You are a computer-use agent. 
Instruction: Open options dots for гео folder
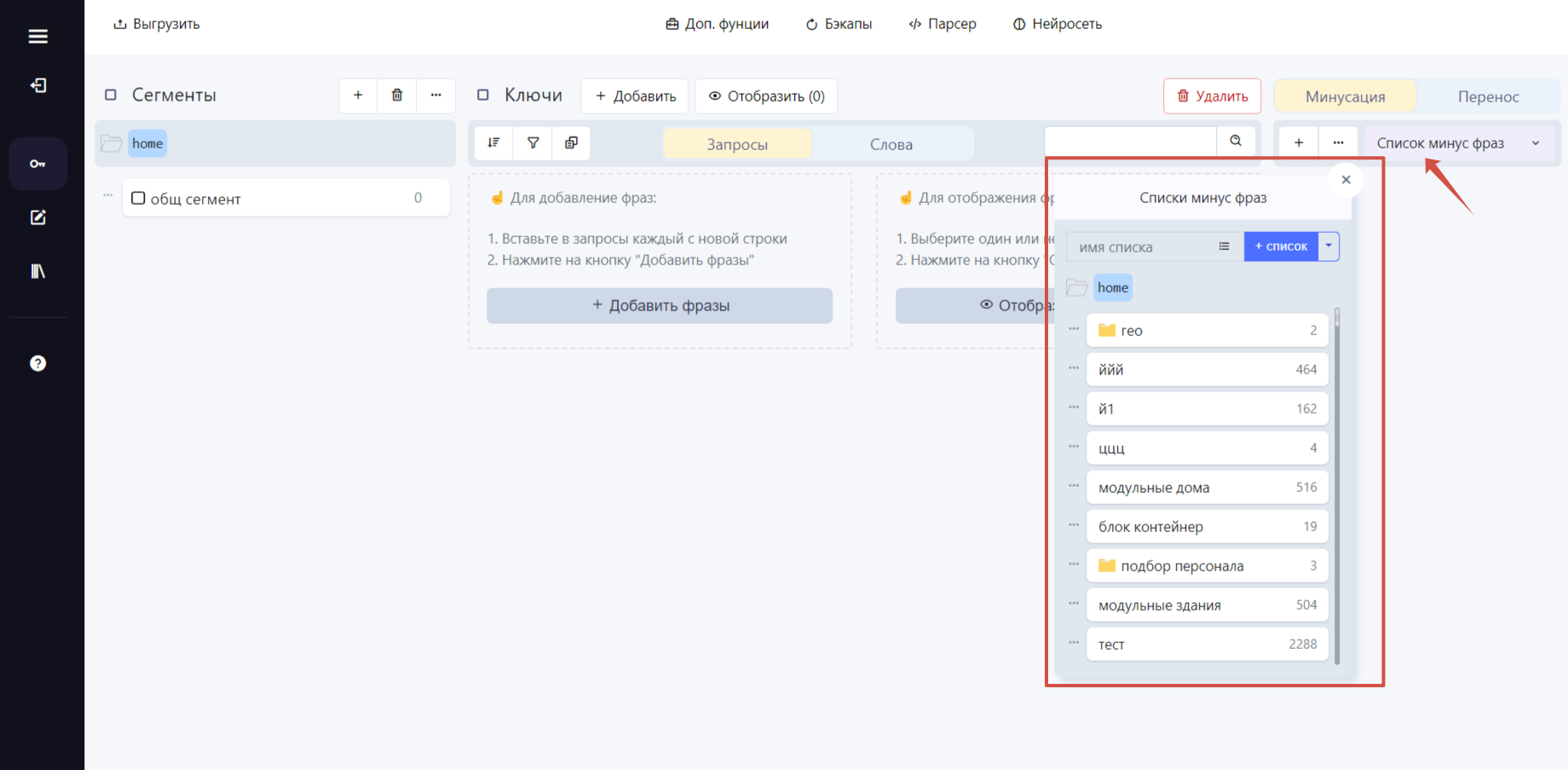pos(1074,329)
